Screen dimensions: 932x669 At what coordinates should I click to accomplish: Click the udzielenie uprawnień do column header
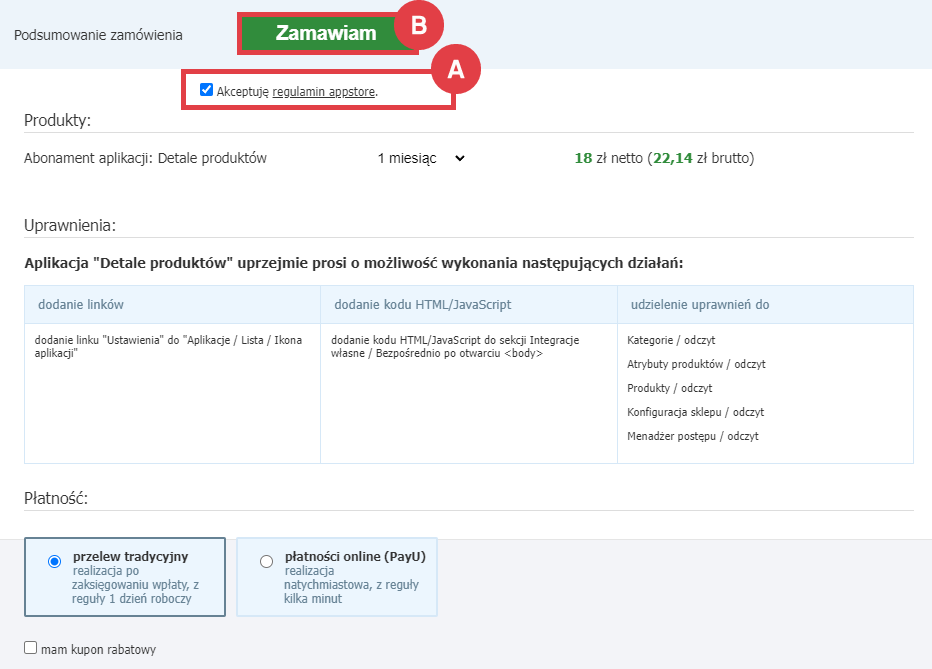pyautogui.click(x=699, y=304)
